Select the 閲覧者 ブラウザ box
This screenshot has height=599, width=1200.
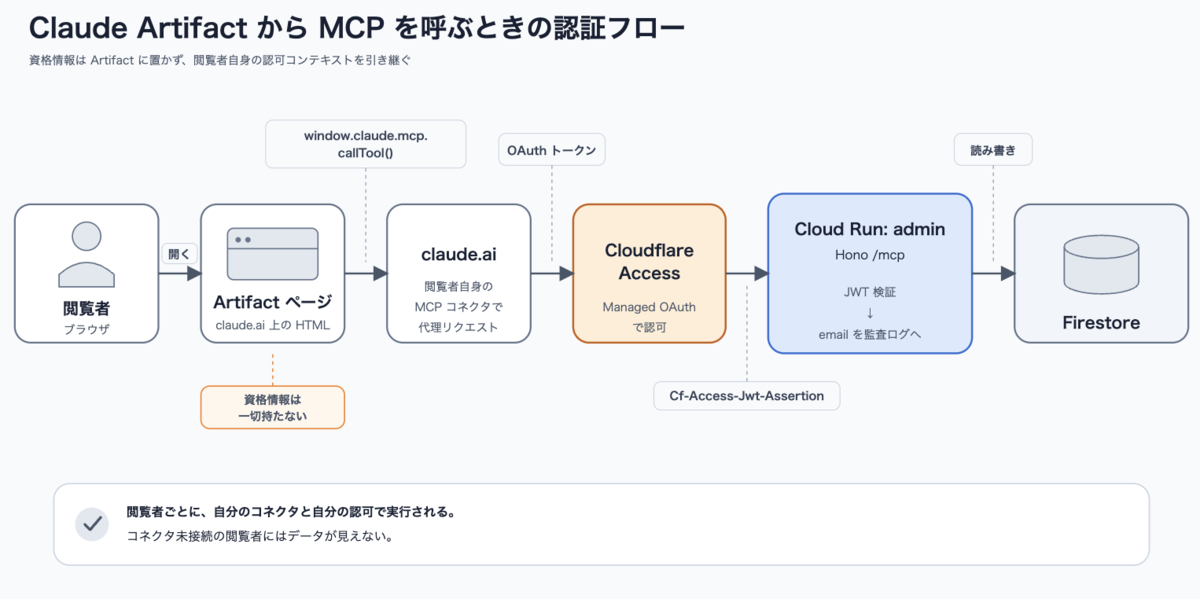click(x=86, y=274)
